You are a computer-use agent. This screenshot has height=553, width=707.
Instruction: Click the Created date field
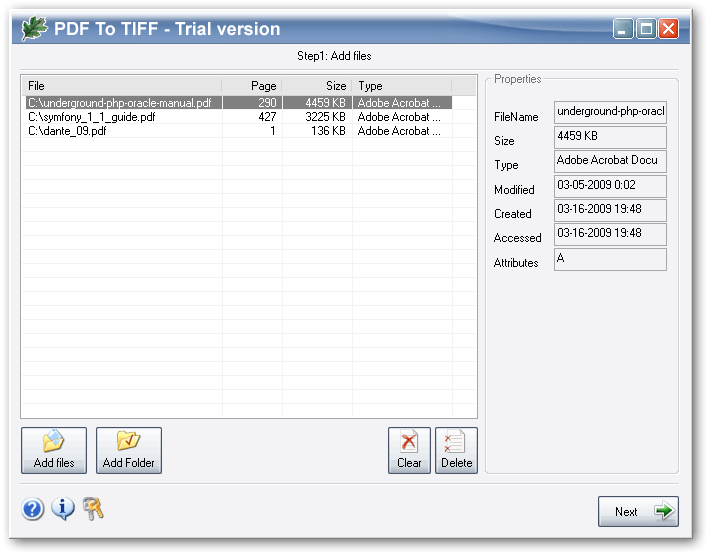click(610, 210)
